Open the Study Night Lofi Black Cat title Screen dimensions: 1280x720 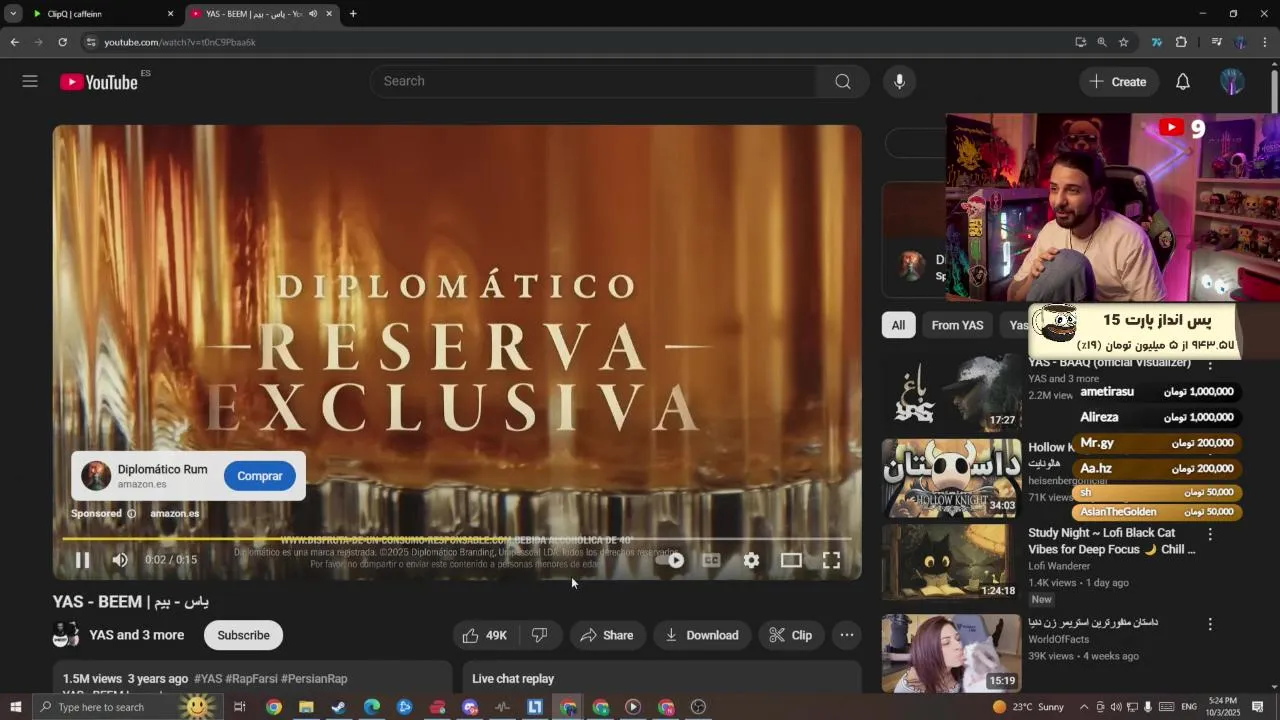[1112, 541]
